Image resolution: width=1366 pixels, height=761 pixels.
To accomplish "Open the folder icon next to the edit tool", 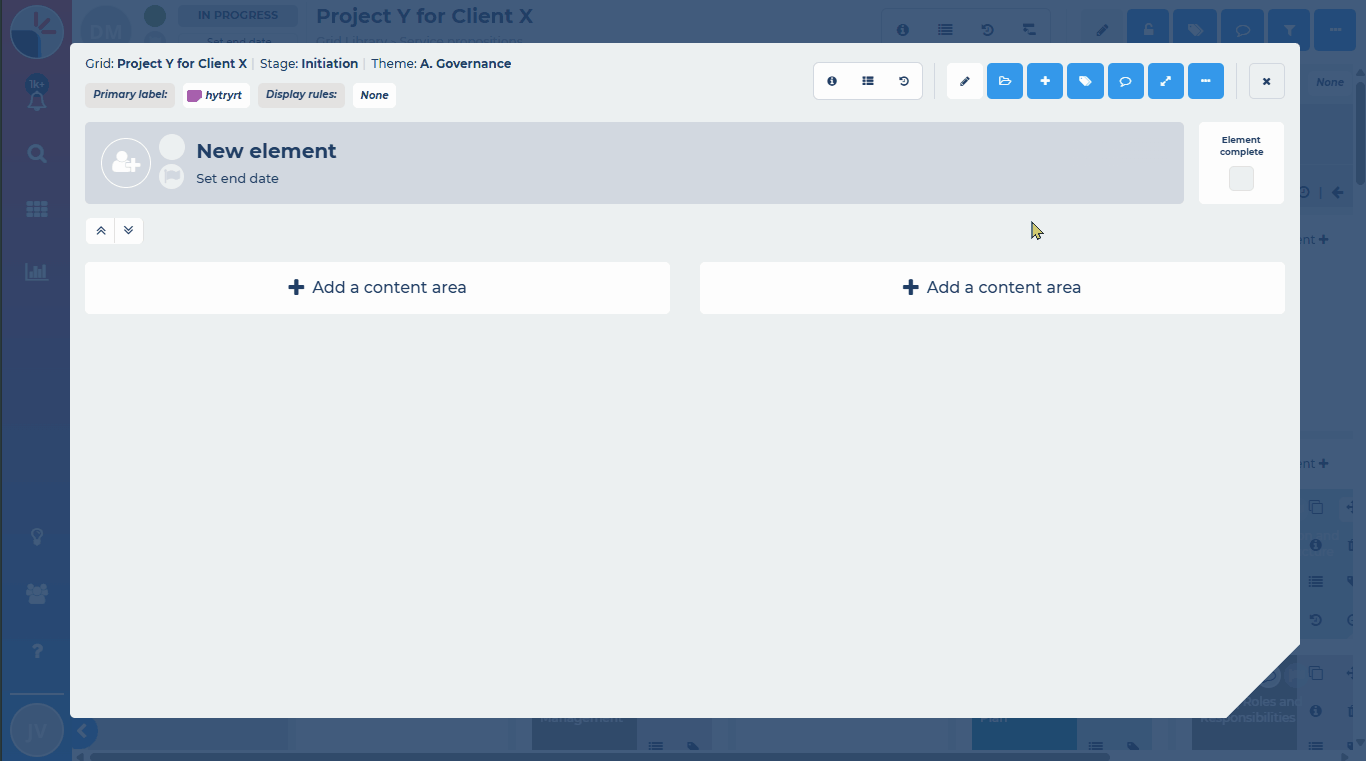I will click(1005, 81).
